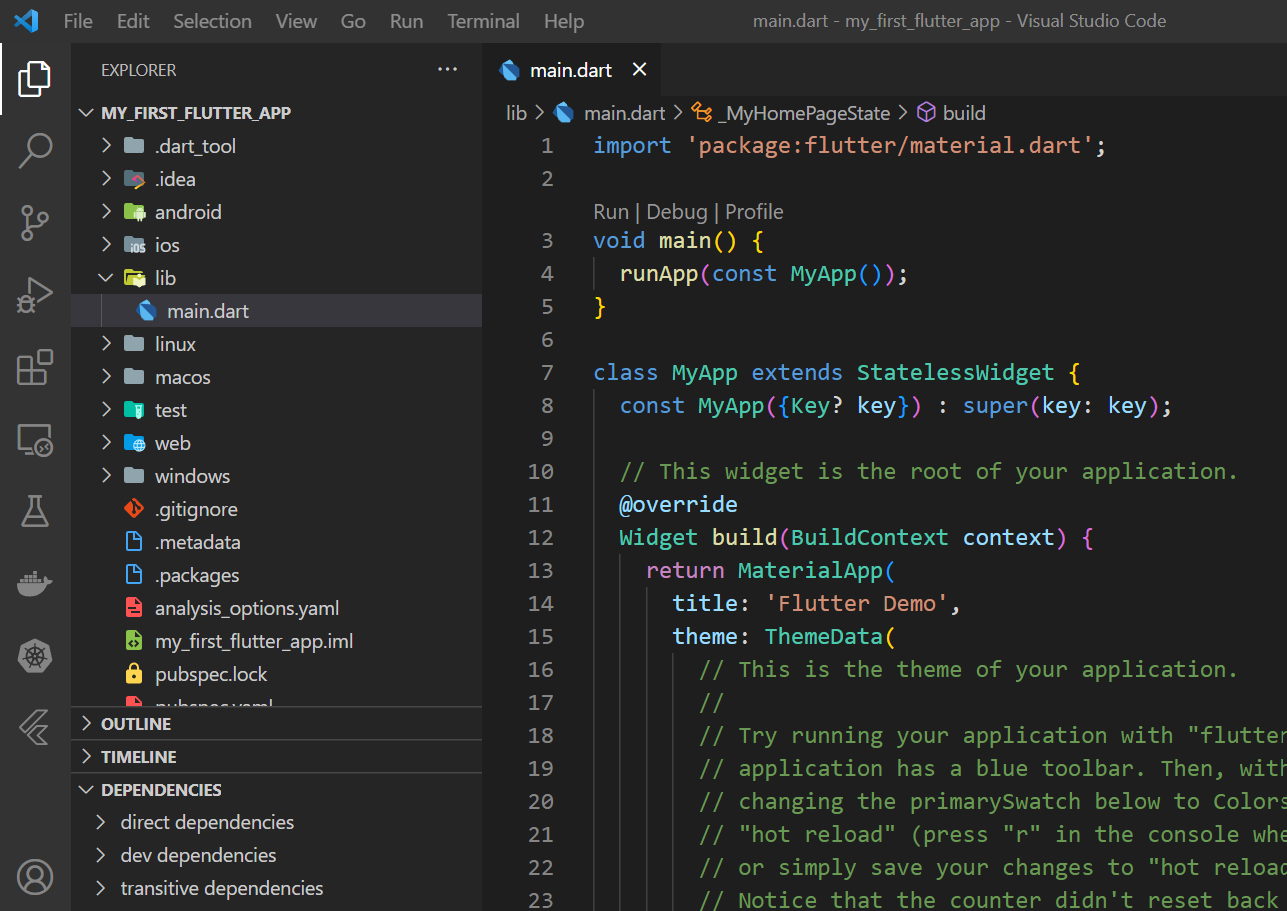The image size is (1287, 911).
Task: Click the VS Code logo icon
Action: [27, 20]
